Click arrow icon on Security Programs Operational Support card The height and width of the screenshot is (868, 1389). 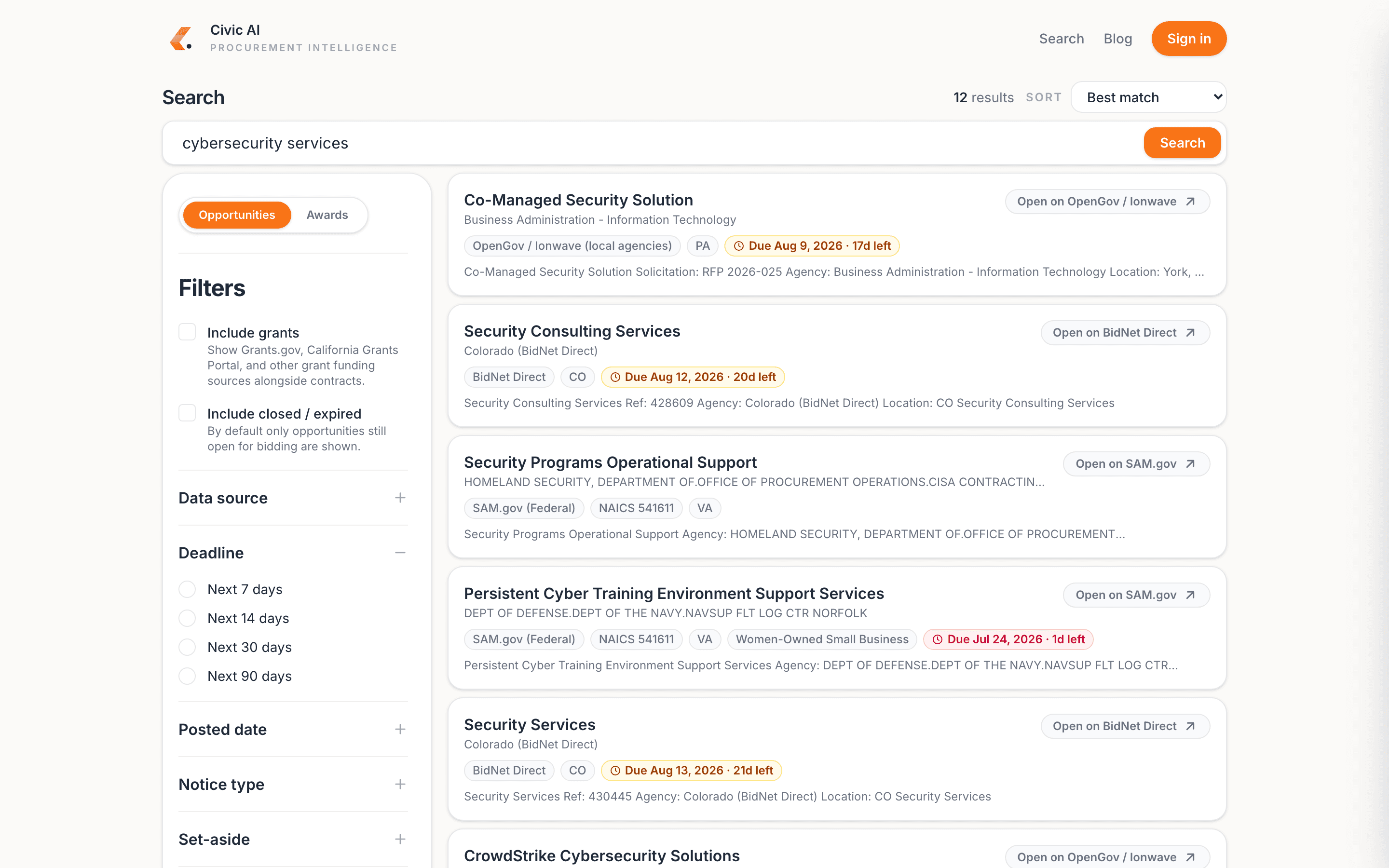[x=1190, y=464]
